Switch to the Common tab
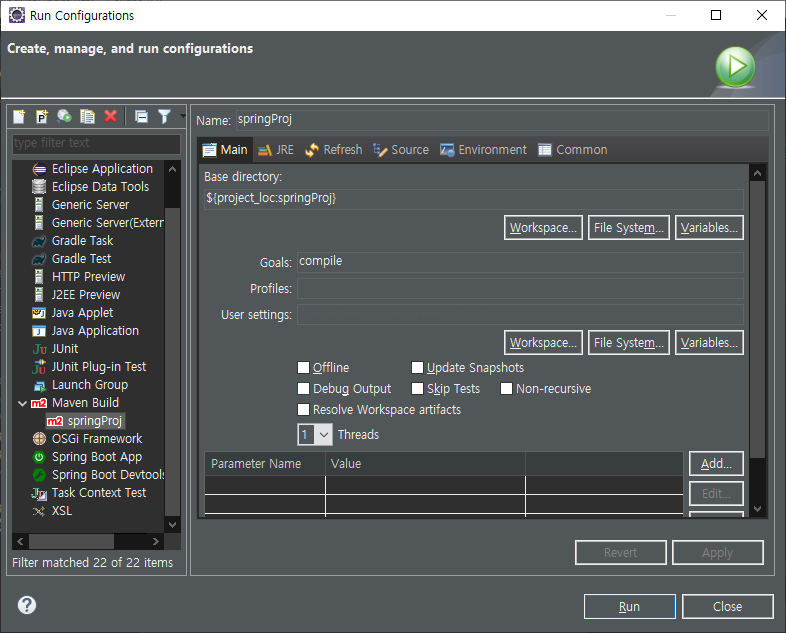The image size is (786, 633). [573, 150]
